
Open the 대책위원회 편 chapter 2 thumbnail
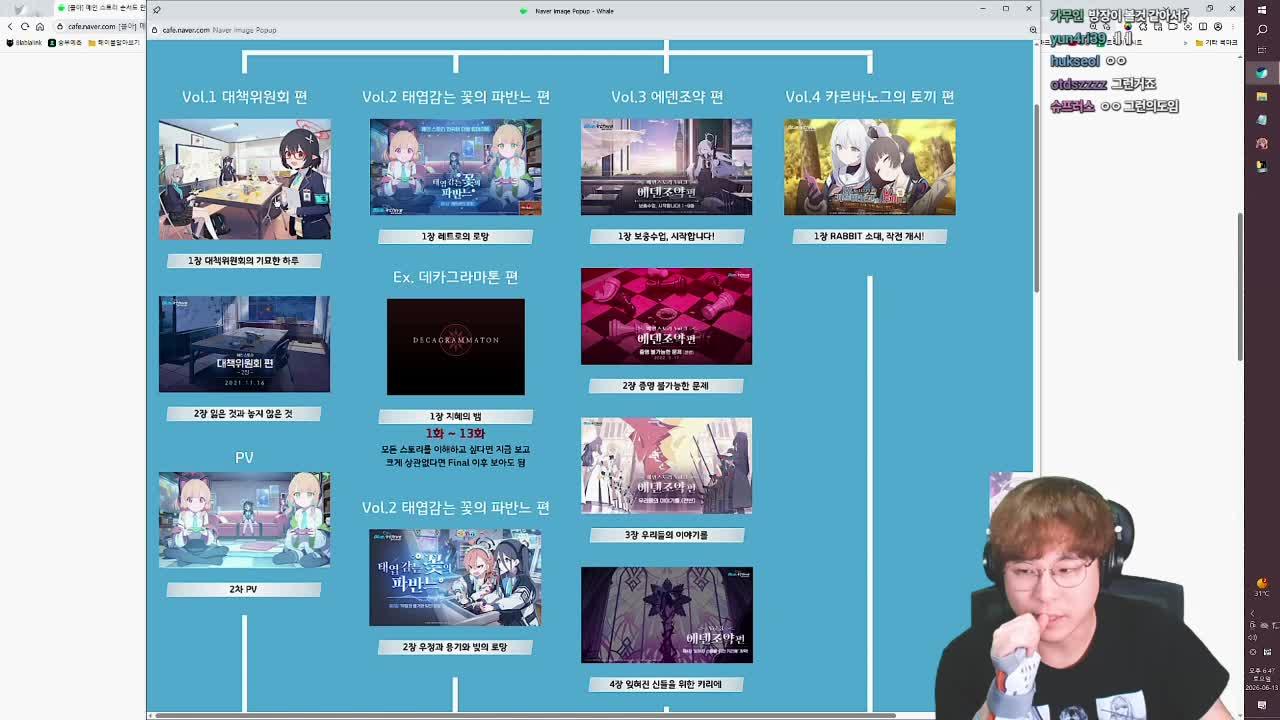click(x=244, y=344)
